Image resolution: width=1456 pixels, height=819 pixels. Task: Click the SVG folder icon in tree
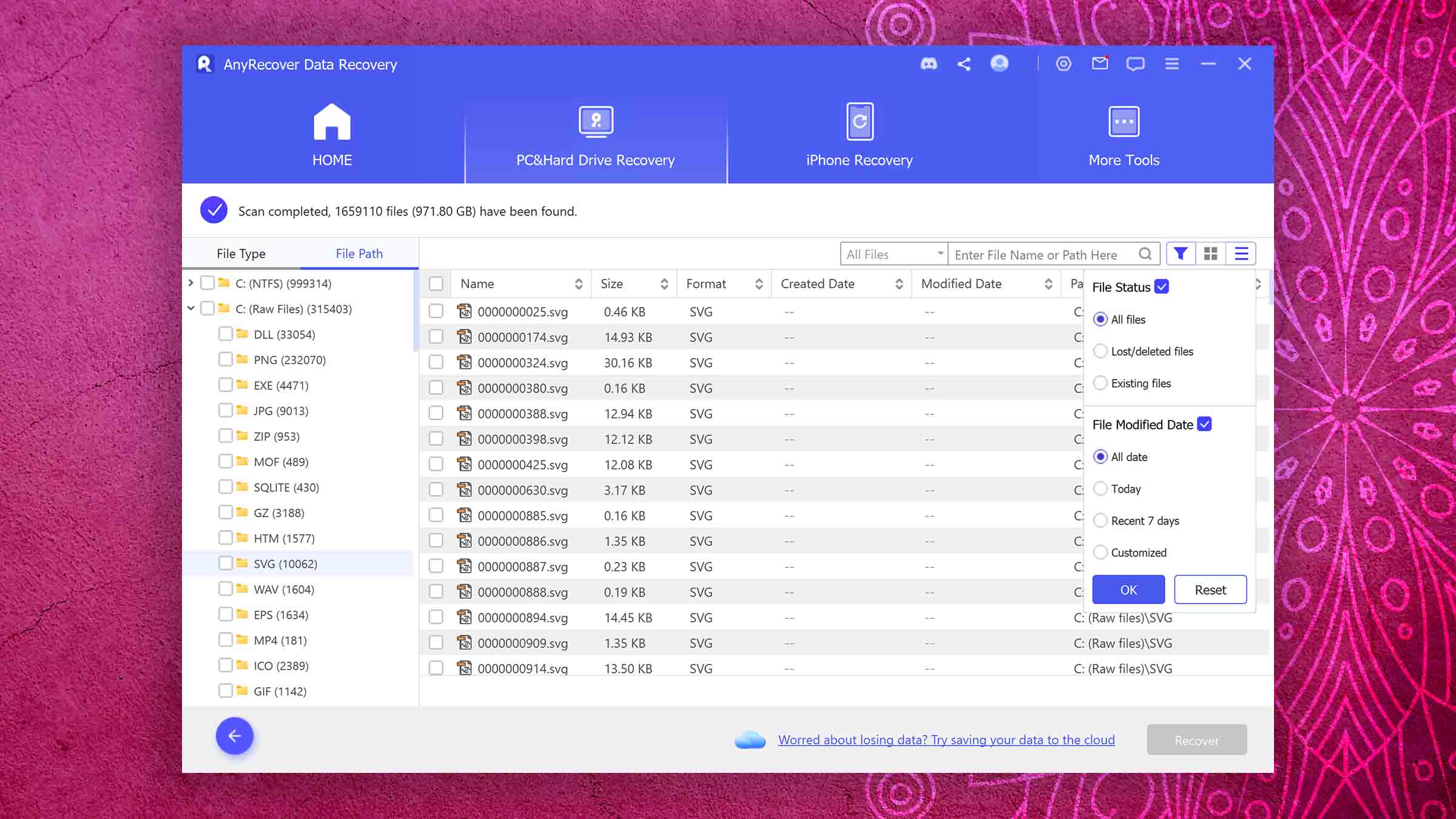click(243, 563)
